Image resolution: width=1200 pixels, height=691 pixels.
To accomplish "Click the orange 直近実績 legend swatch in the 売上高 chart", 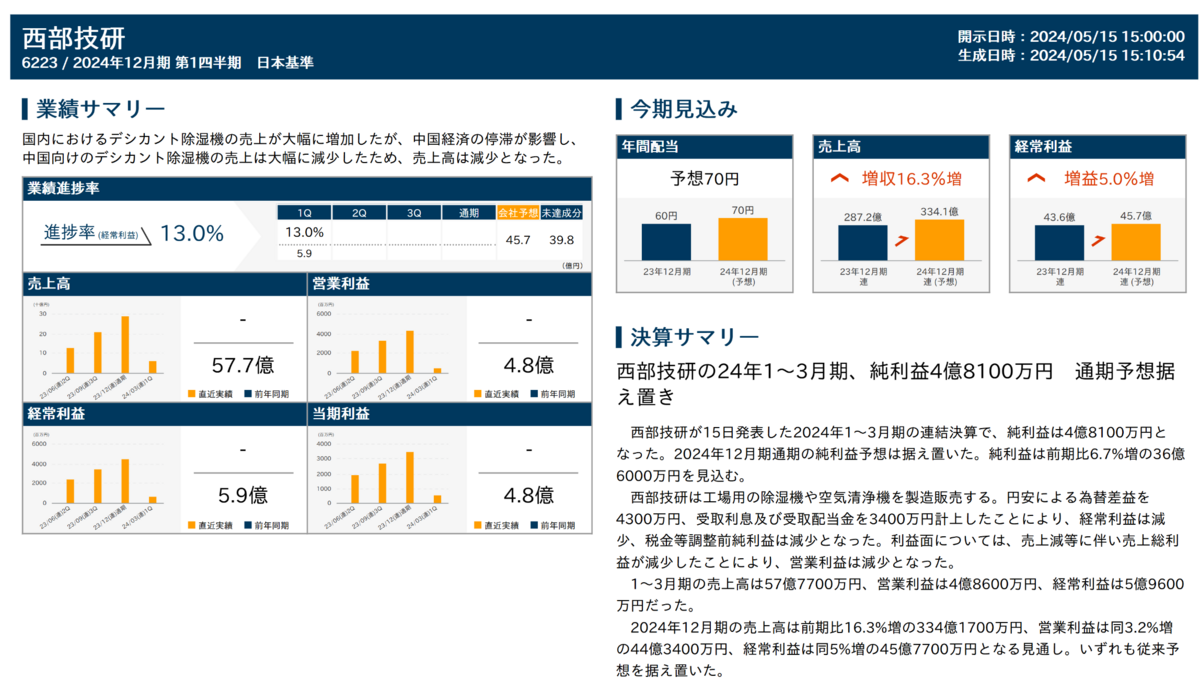I will tap(192, 393).
